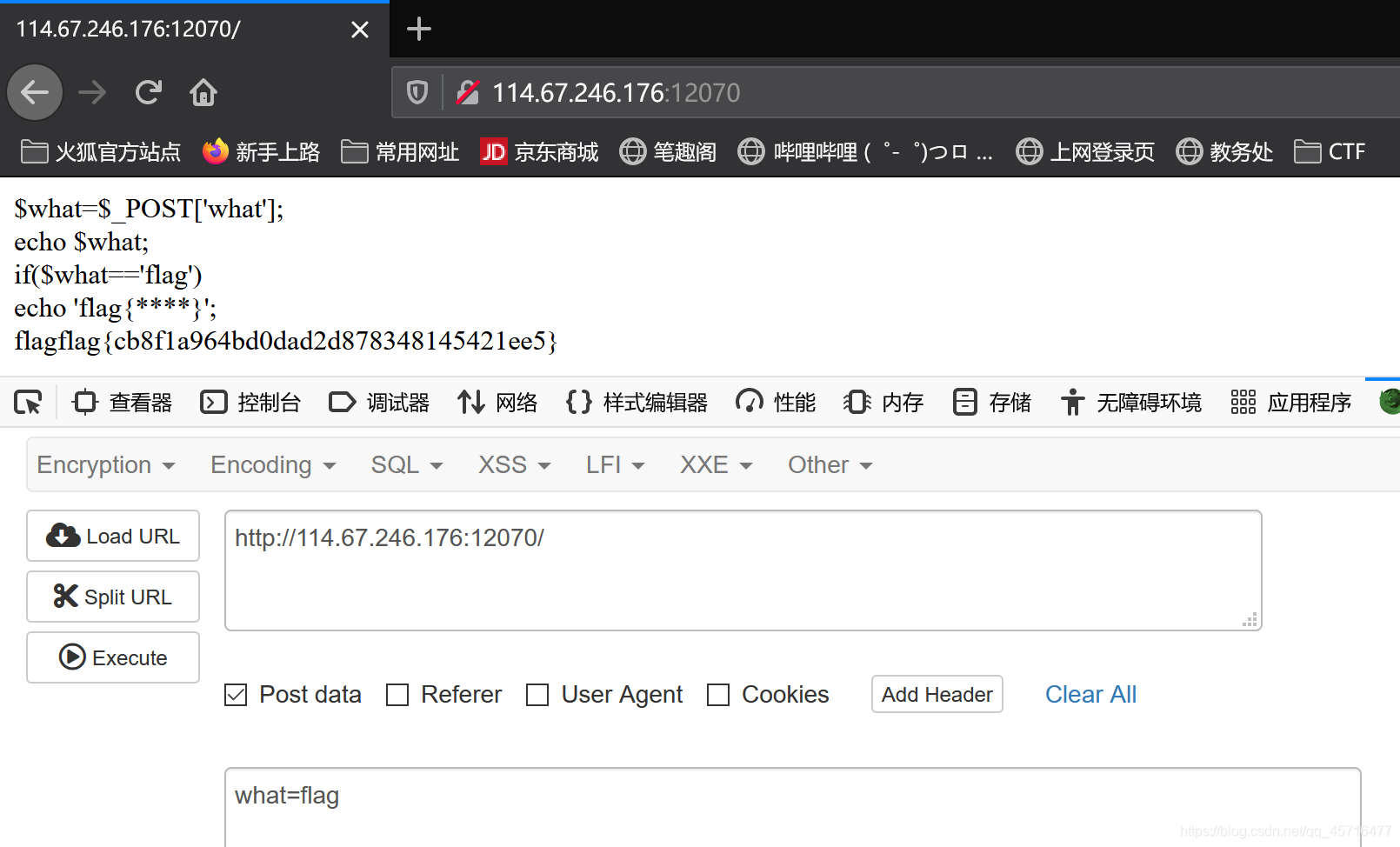Image resolution: width=1400 pixels, height=847 pixels.
Task: Expand the SQL dropdown menu
Action: pyautogui.click(x=407, y=465)
